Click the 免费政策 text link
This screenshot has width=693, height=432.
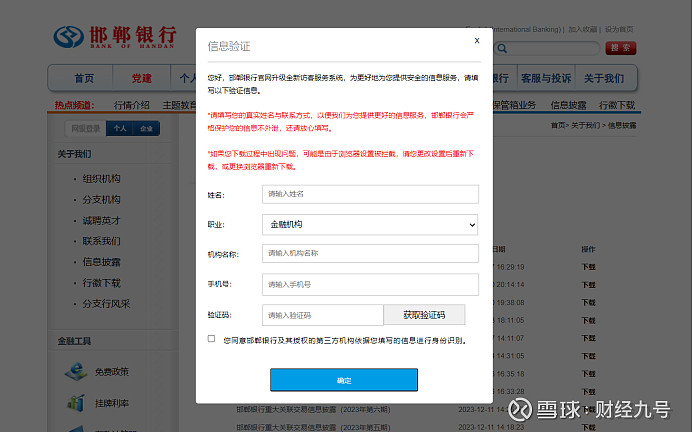[112, 372]
